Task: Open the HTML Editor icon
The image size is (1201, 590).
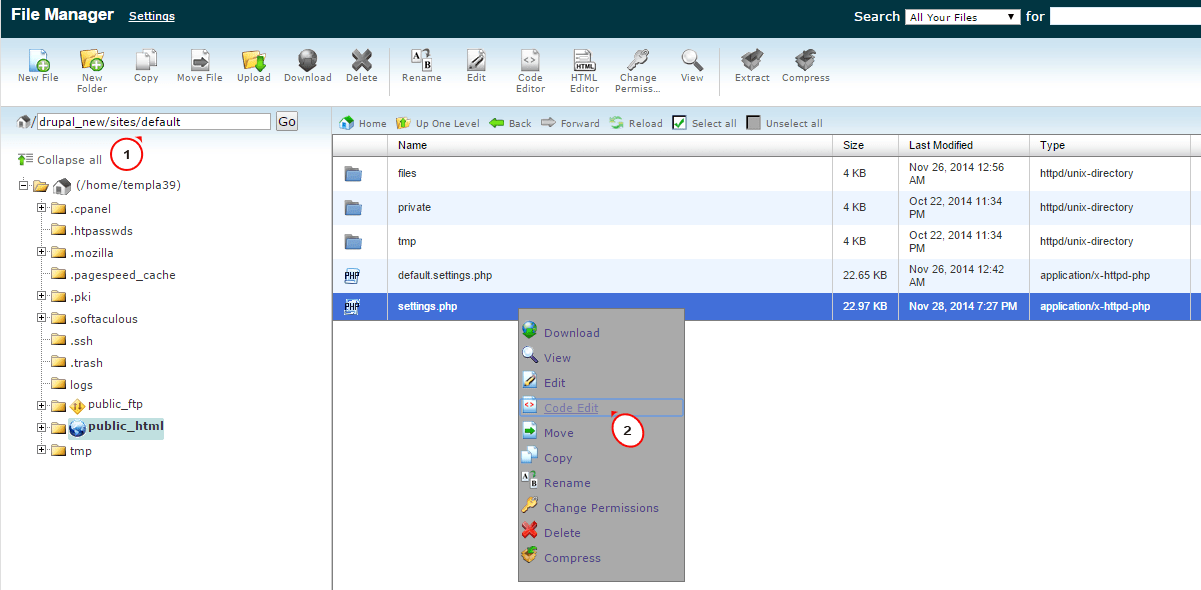Action: click(584, 63)
